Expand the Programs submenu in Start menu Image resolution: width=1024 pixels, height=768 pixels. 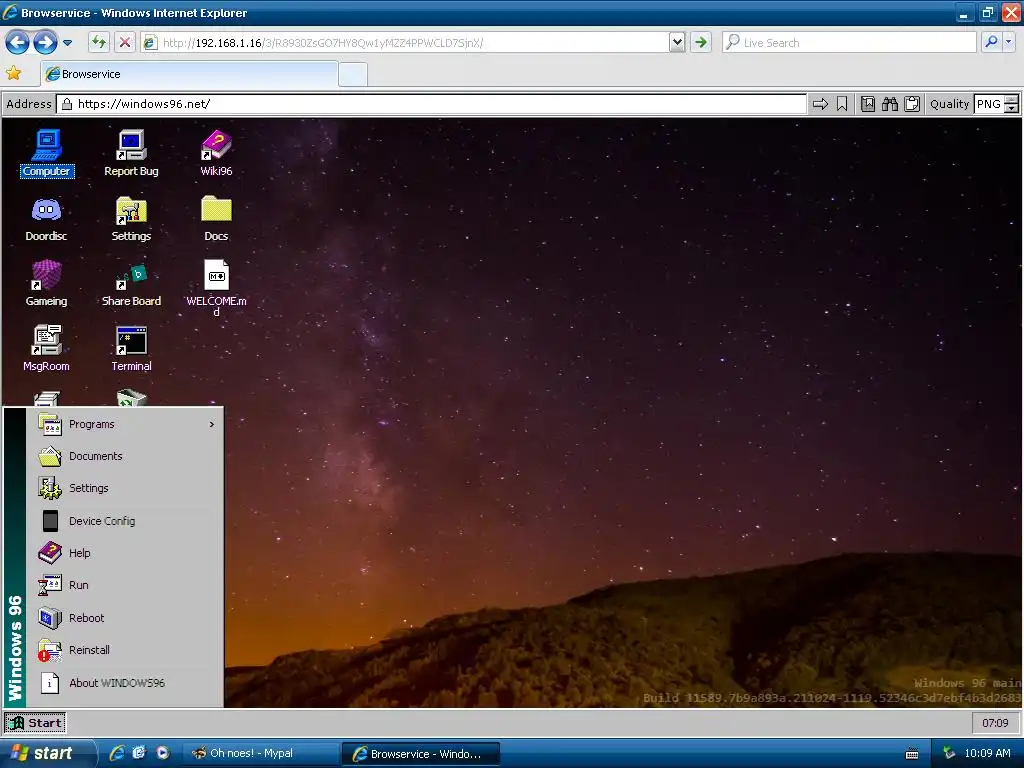pos(125,424)
